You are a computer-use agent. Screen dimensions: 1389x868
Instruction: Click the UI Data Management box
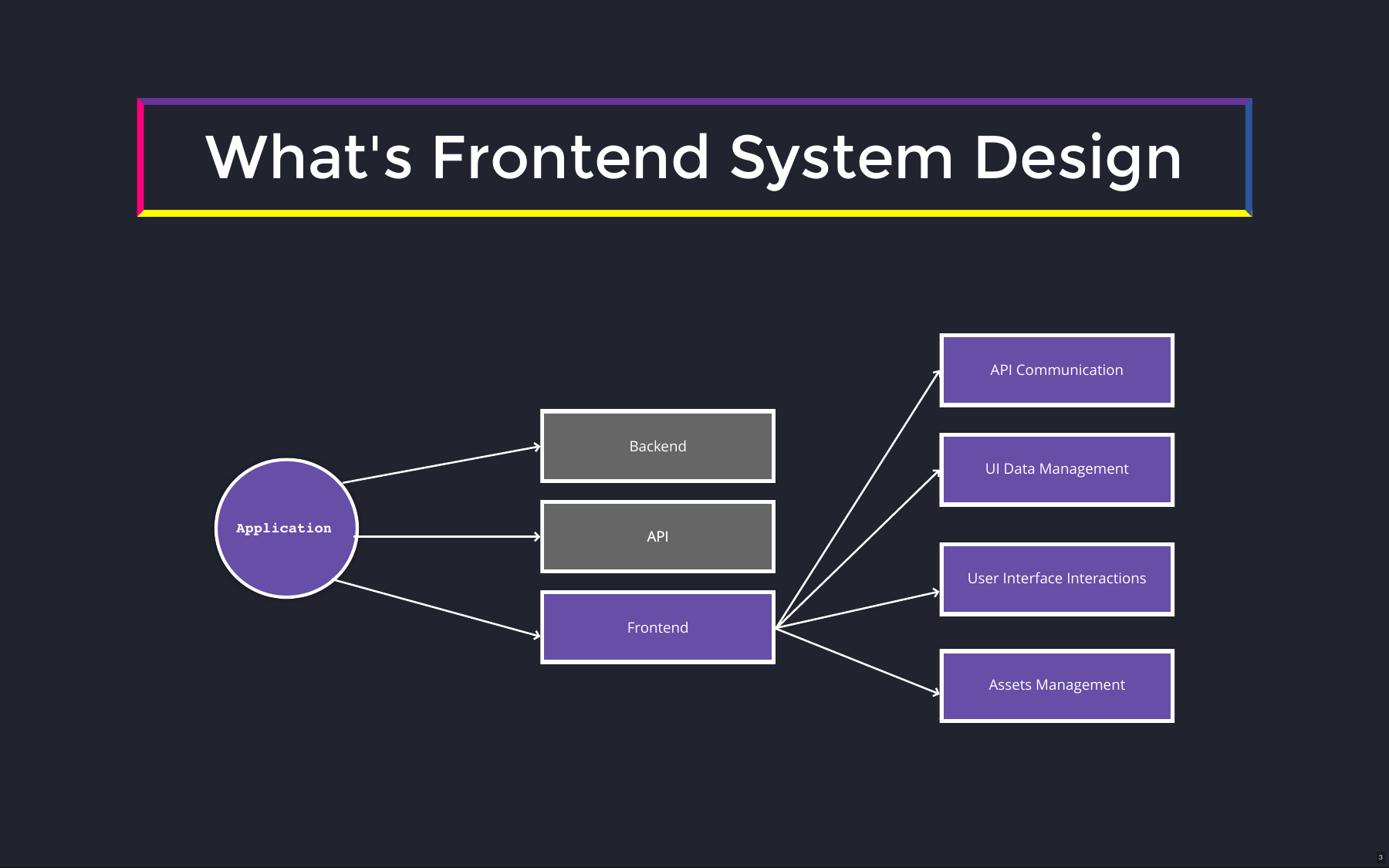click(x=1056, y=469)
